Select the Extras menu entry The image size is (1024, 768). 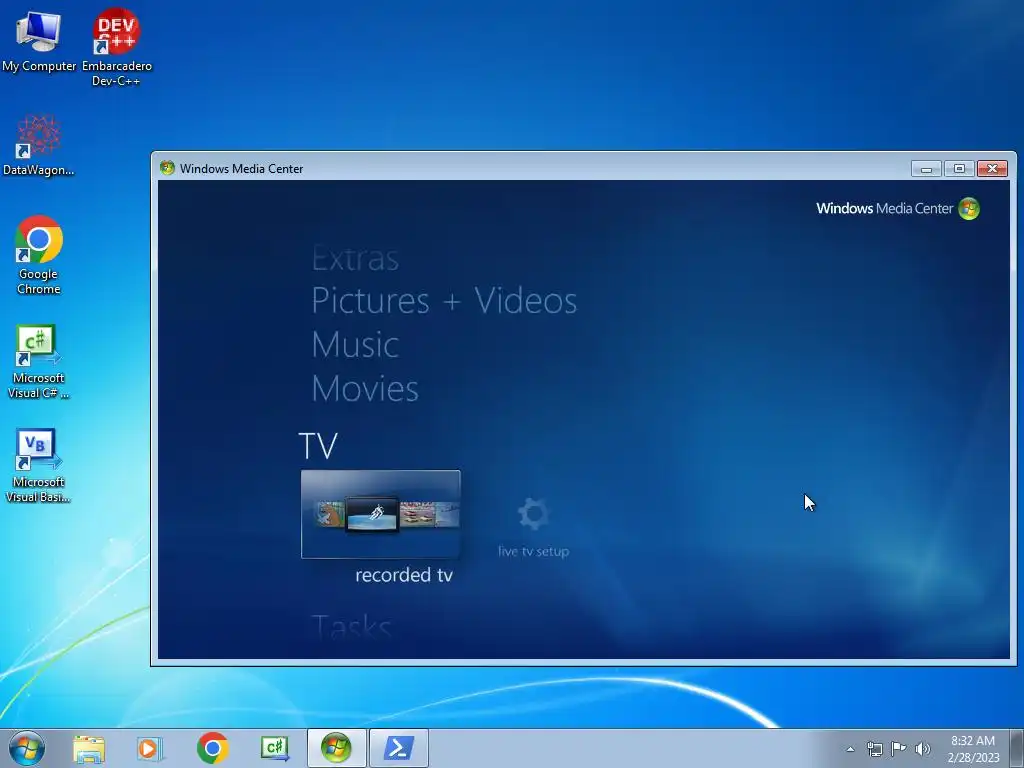point(355,259)
